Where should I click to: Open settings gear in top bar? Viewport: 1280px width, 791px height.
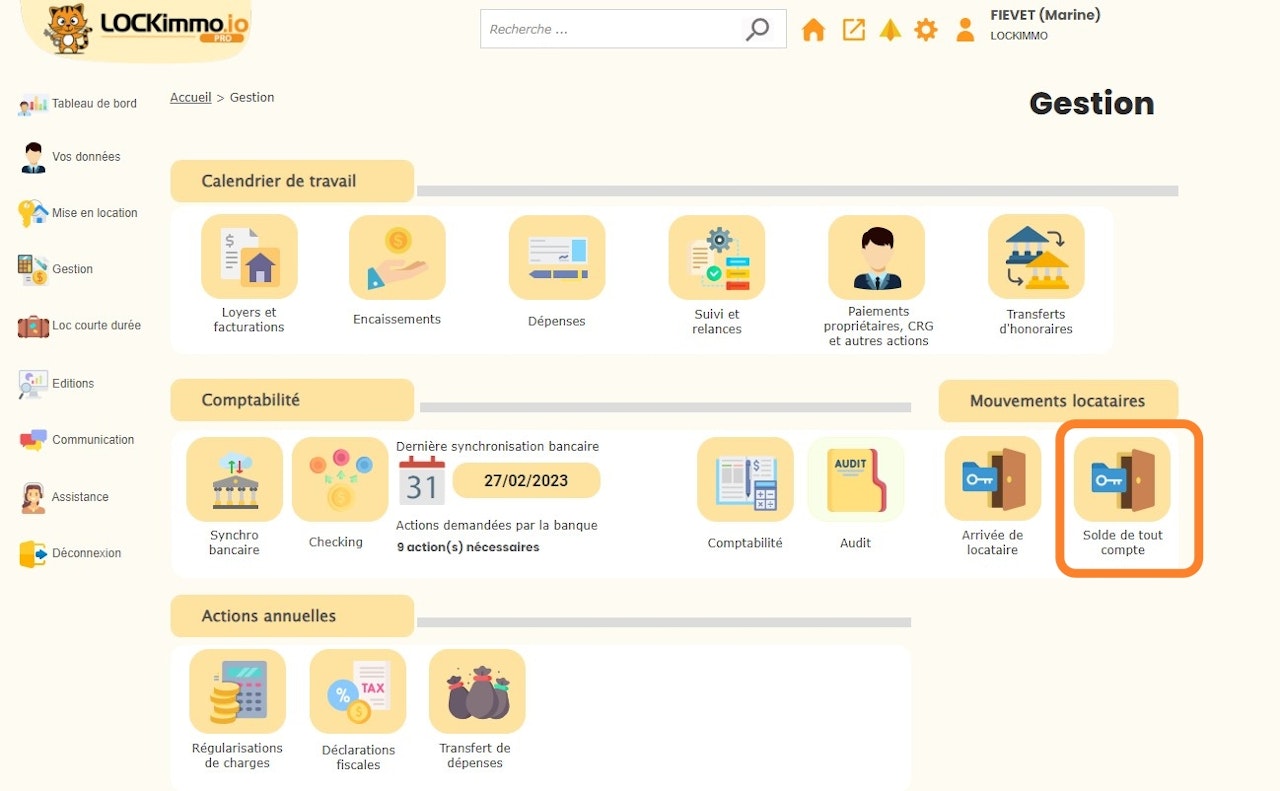(x=926, y=30)
